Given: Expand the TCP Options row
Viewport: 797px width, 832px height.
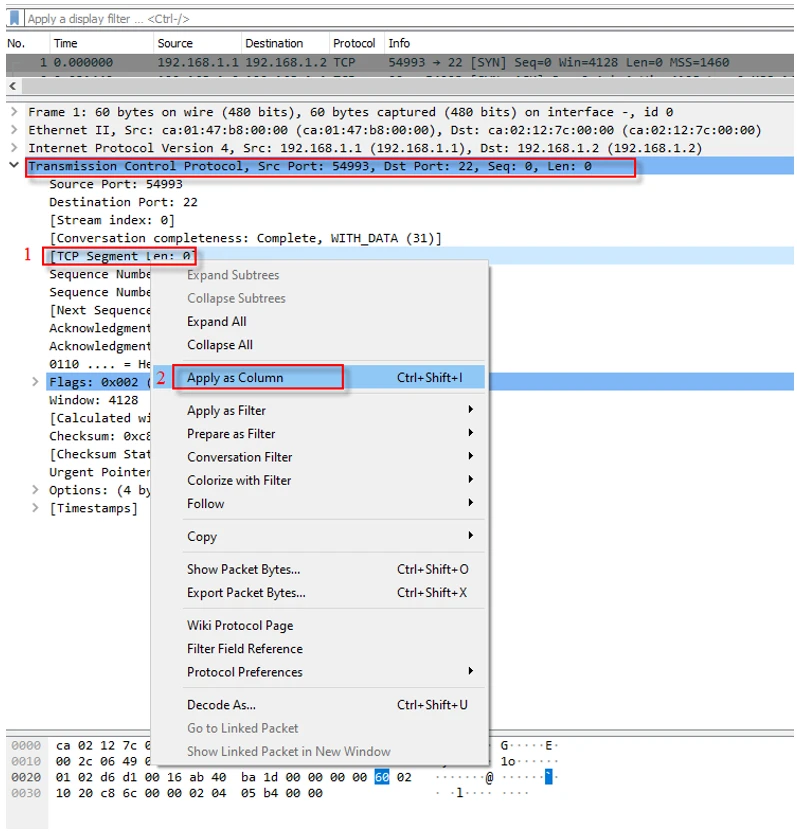Looking at the screenshot, I should click(36, 490).
